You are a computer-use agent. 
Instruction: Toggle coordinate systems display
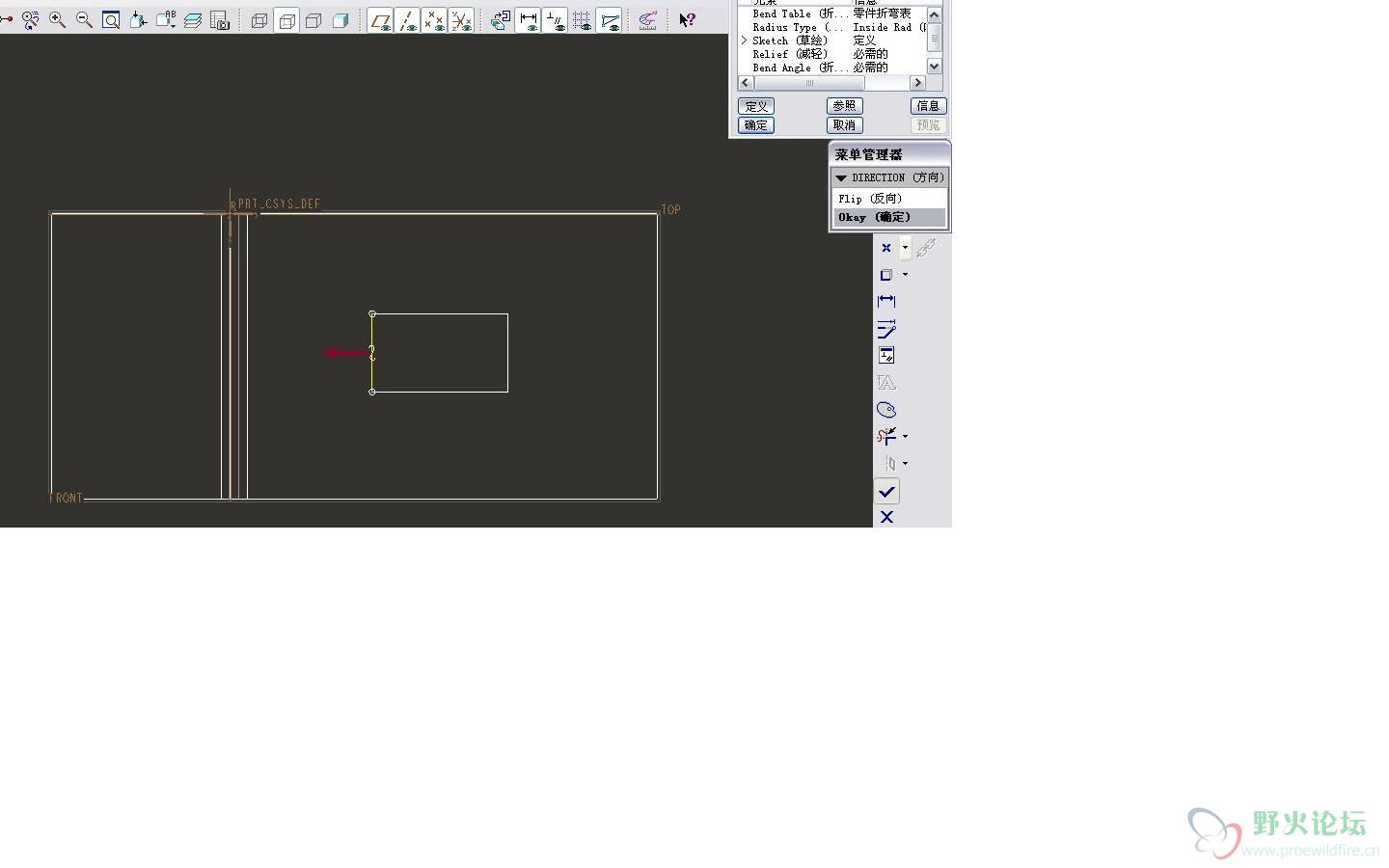point(462,20)
